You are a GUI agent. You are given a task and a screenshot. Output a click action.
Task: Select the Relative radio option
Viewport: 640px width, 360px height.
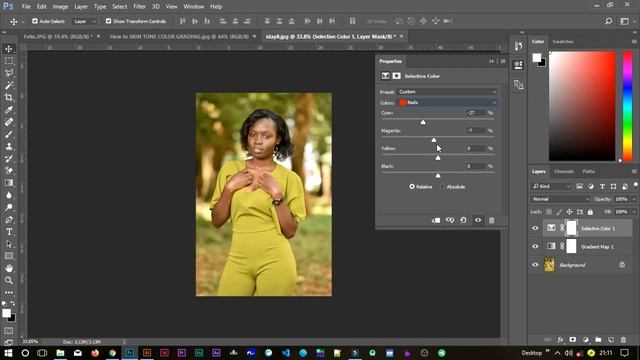pos(412,187)
